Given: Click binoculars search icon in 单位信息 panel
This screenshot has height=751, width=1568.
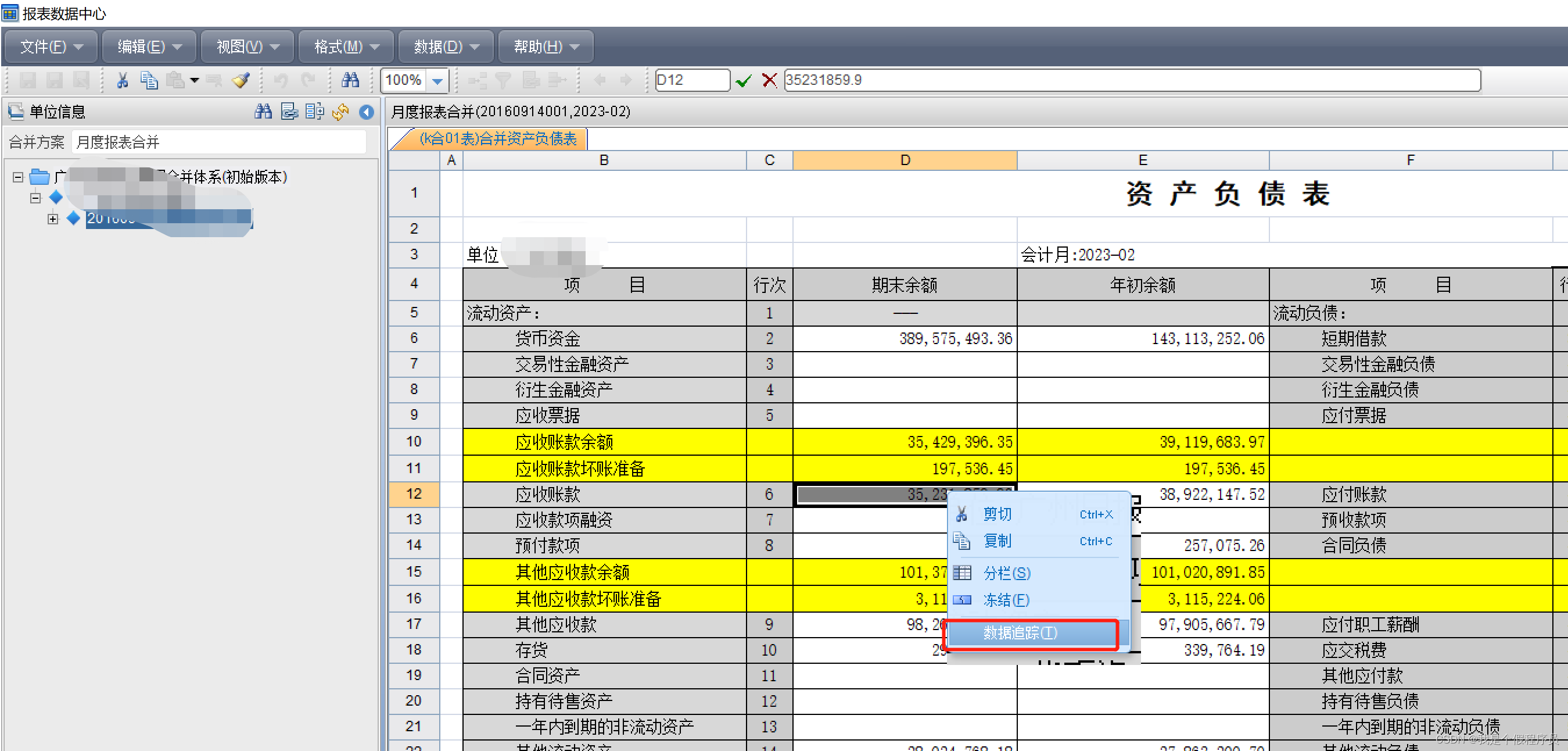Looking at the screenshot, I should (263, 112).
